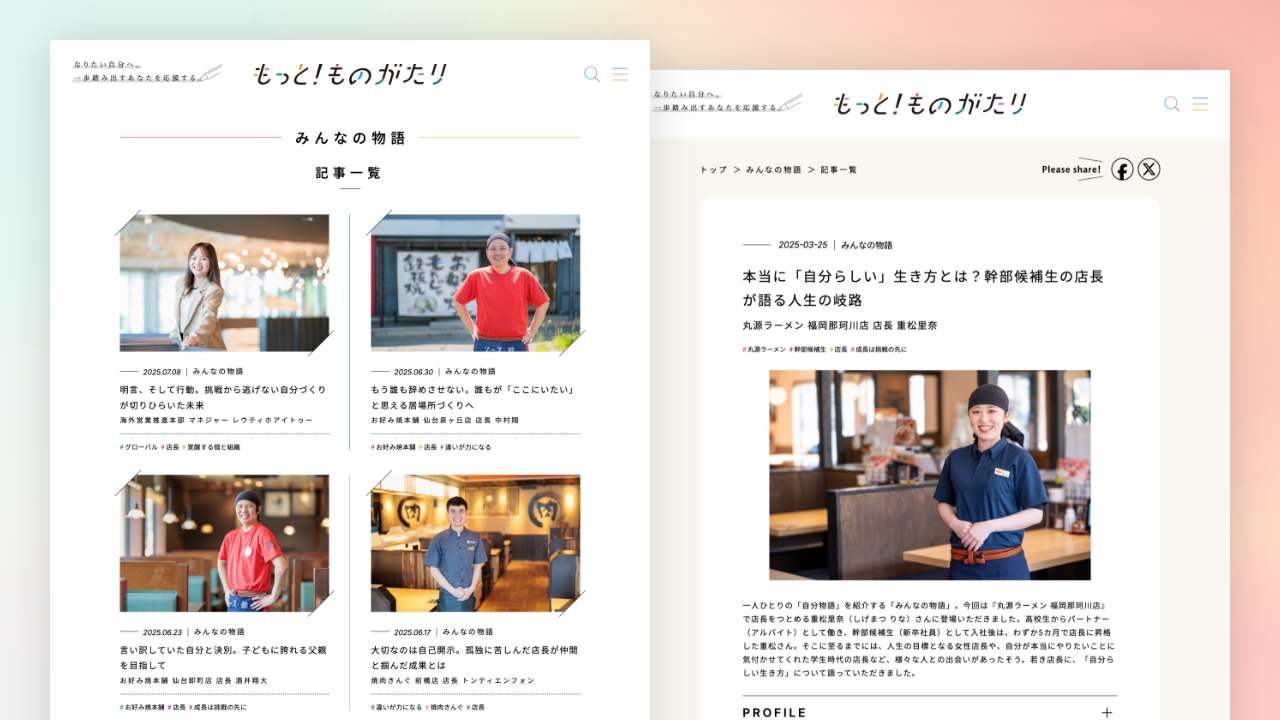Click the date text 2025.06.30

tap(414, 371)
